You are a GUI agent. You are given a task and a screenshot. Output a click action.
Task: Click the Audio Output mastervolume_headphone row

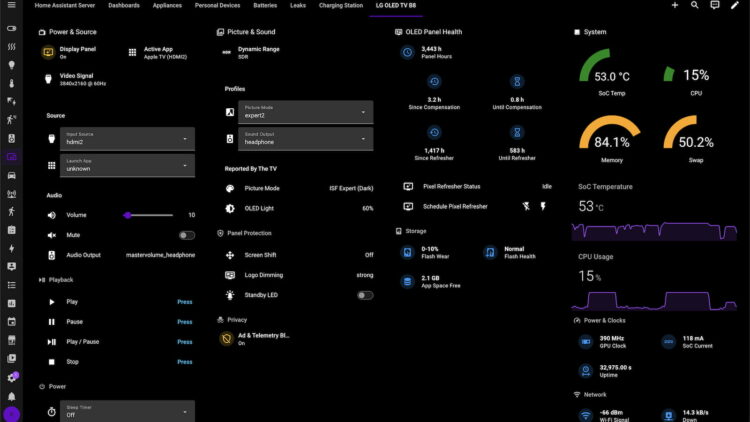point(121,255)
